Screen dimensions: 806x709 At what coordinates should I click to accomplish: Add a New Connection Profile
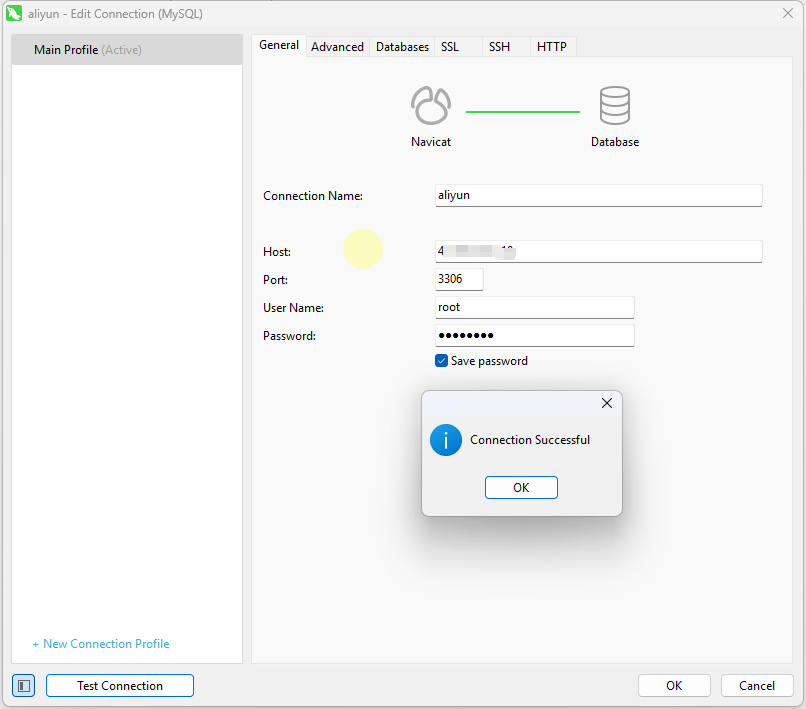click(x=101, y=644)
